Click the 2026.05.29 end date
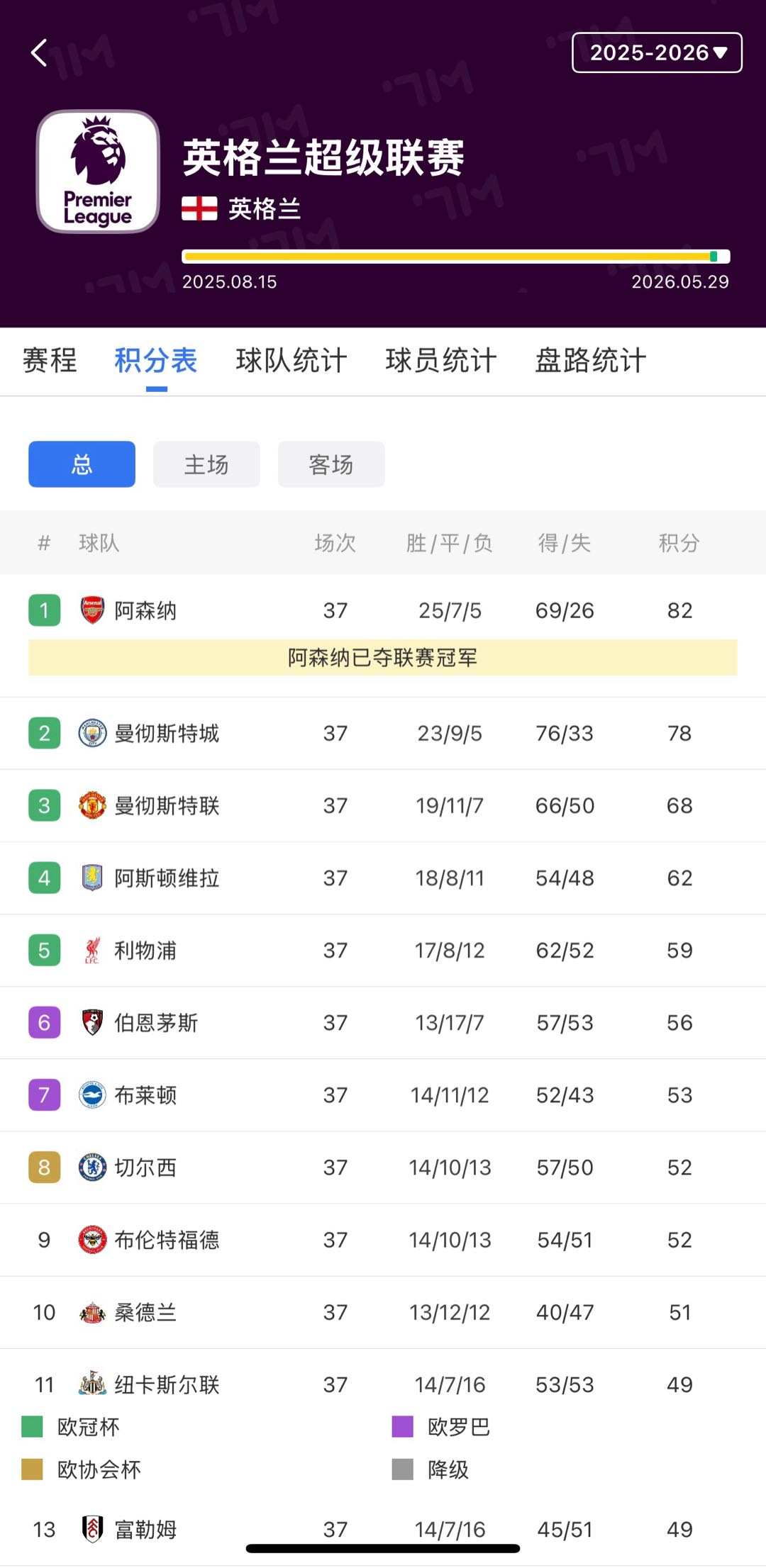The image size is (766, 1568). click(680, 281)
